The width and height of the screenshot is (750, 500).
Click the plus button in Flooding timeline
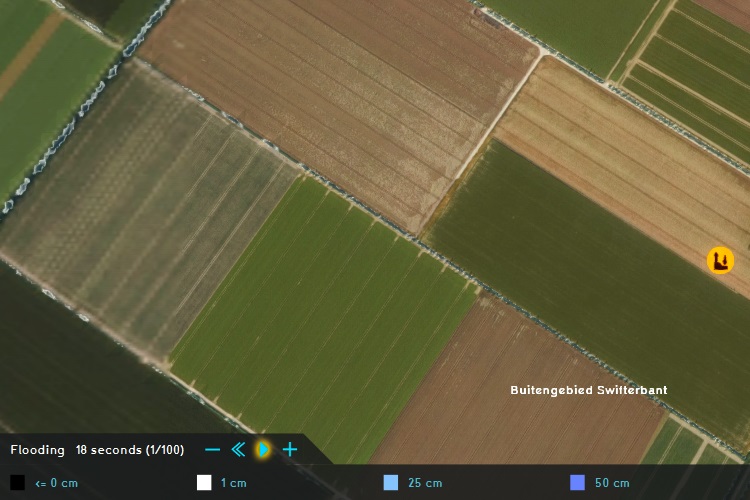pos(290,450)
